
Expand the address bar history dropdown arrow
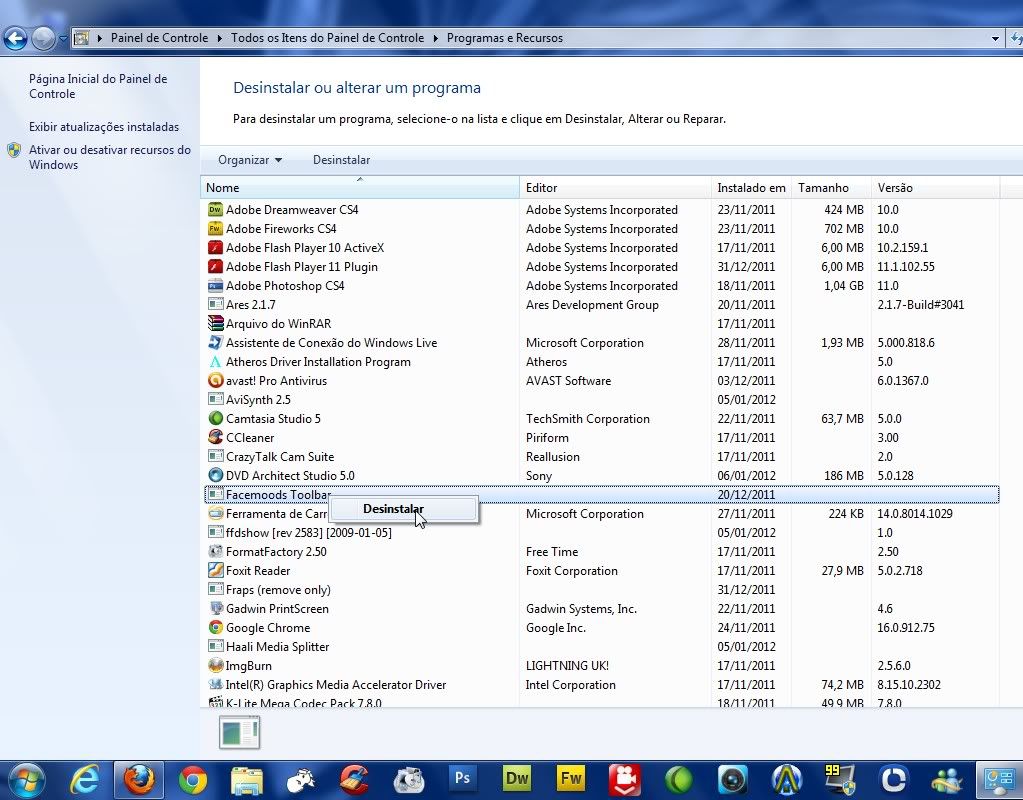point(994,39)
